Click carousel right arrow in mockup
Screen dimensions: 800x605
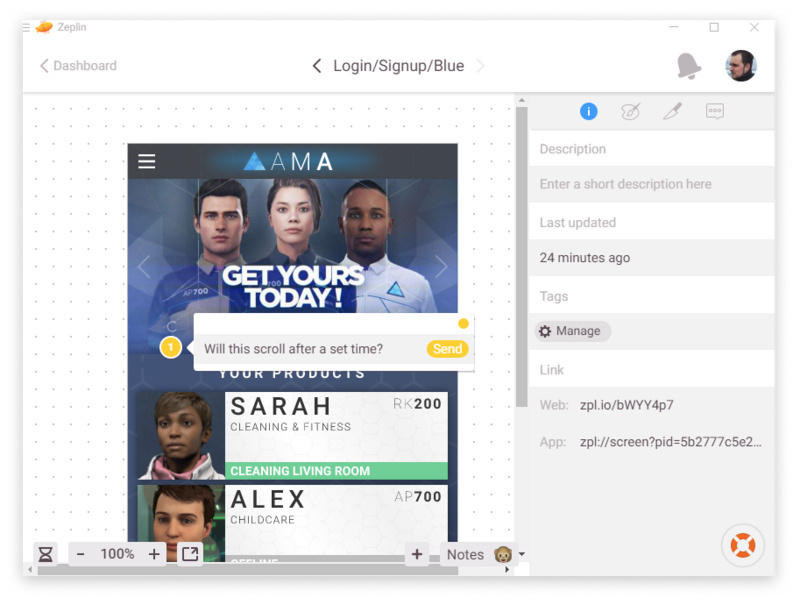tap(441, 266)
